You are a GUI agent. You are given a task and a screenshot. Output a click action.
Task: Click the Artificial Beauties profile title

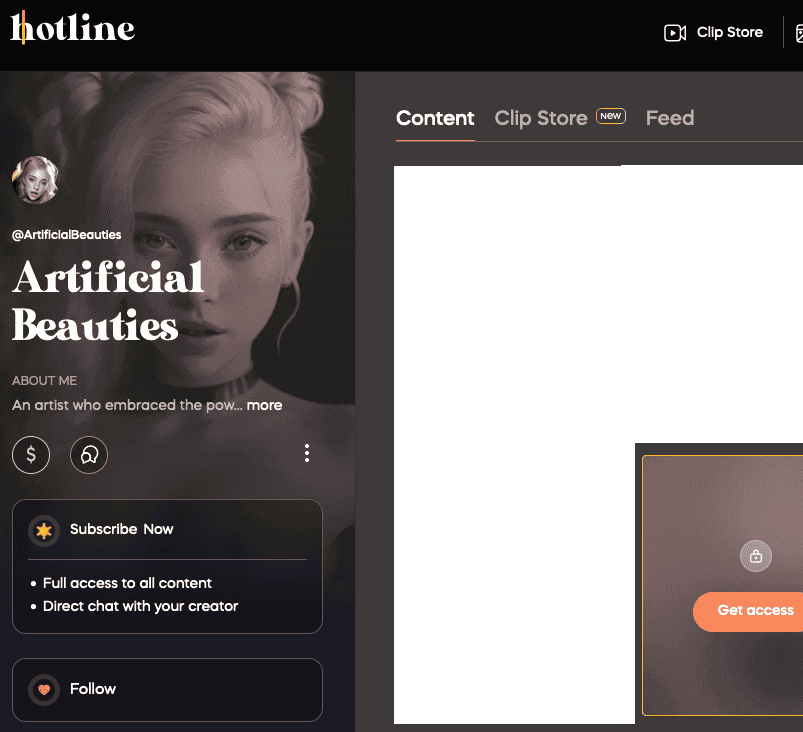click(108, 301)
